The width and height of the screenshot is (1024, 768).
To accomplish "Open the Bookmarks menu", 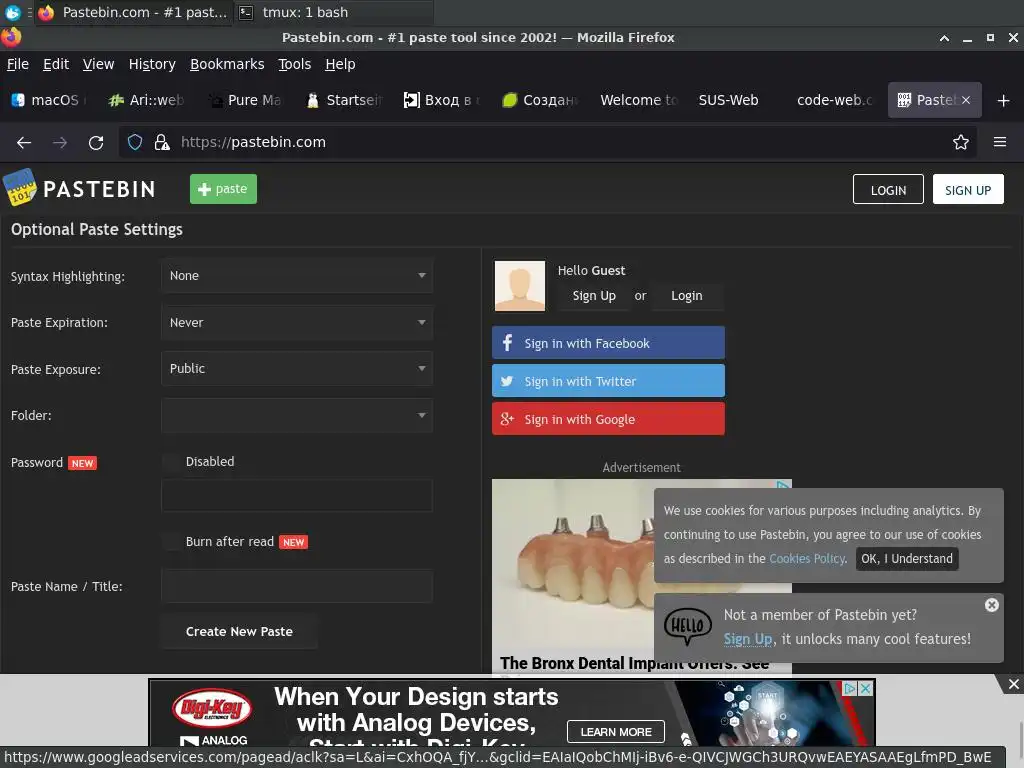I will coord(227,64).
